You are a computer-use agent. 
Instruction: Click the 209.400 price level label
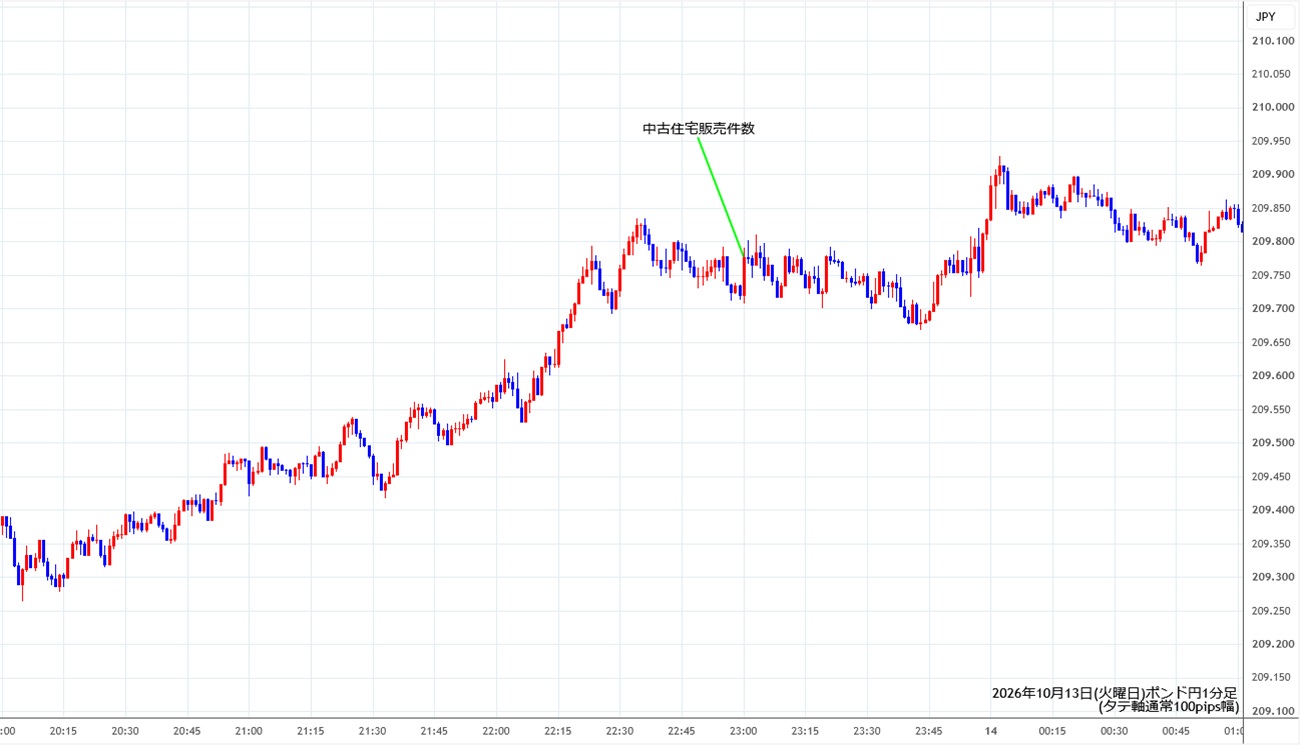1272,510
